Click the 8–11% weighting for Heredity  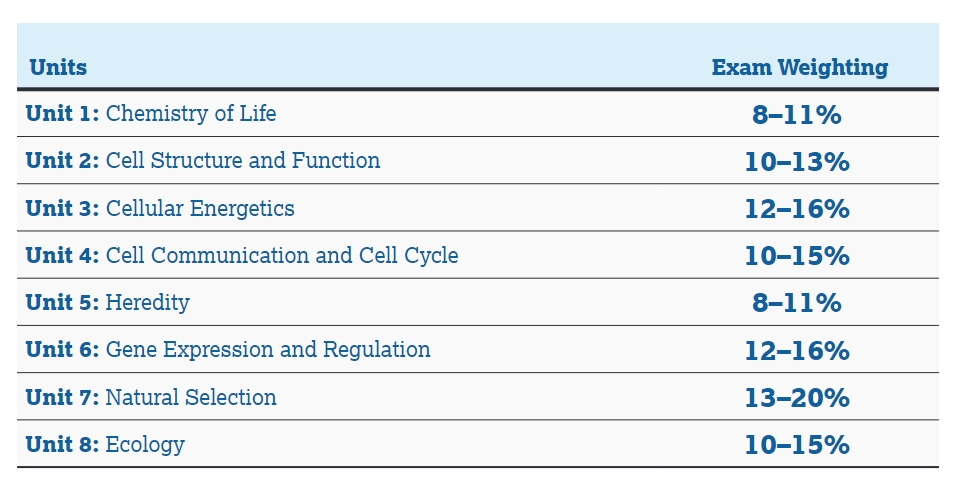click(x=797, y=303)
